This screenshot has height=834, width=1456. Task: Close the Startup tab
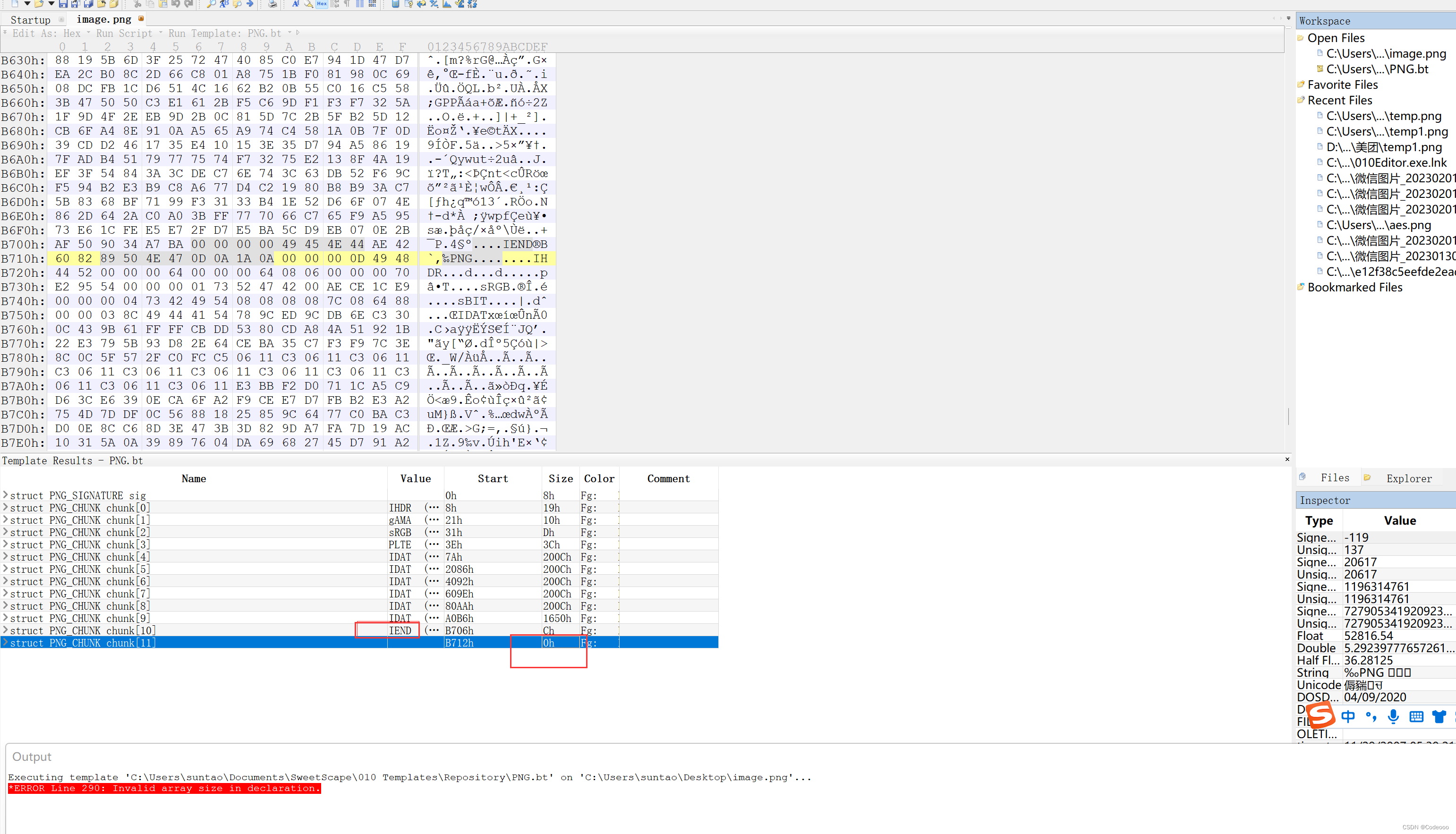tap(61, 19)
